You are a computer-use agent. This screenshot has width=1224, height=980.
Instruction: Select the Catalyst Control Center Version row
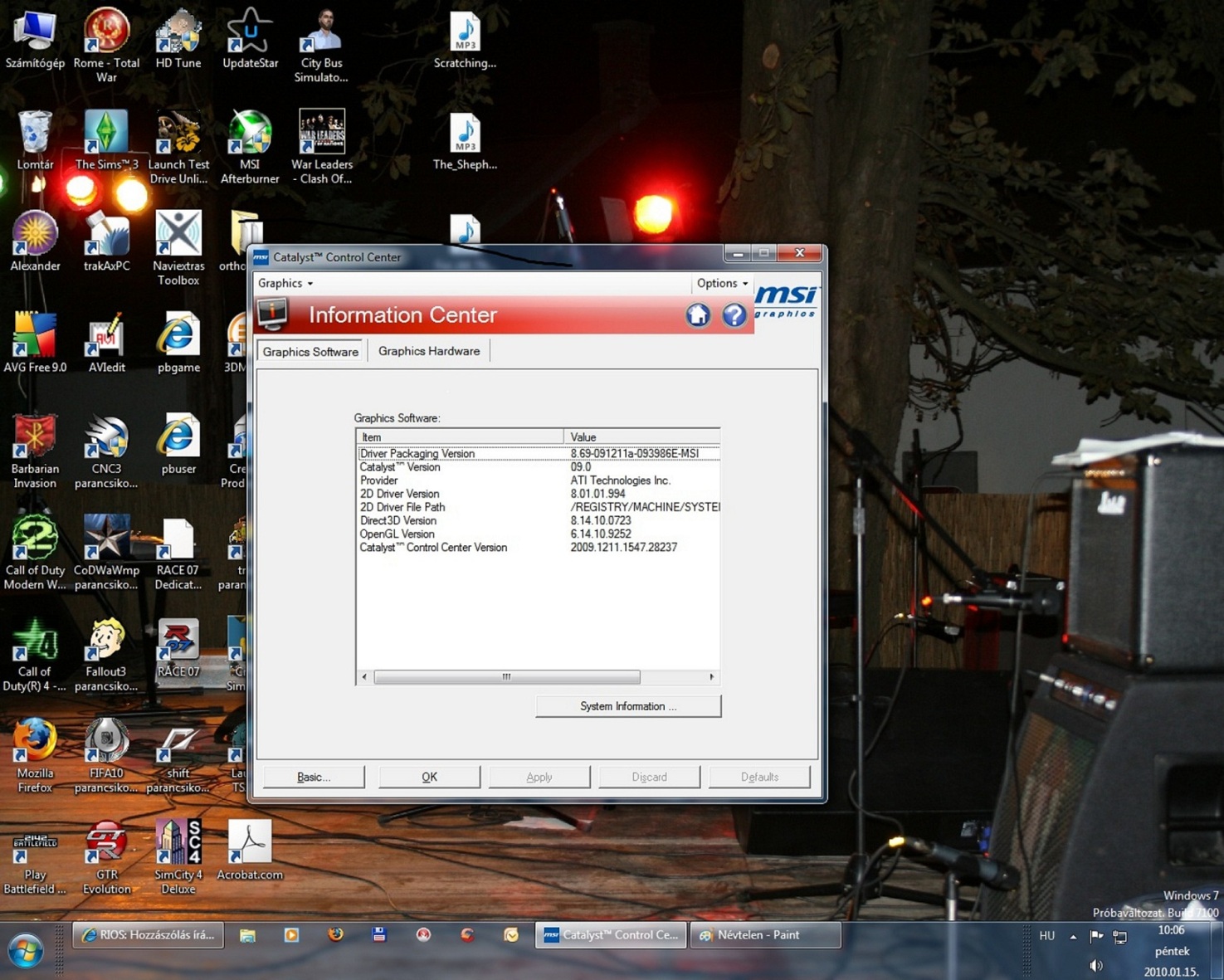[538, 548]
